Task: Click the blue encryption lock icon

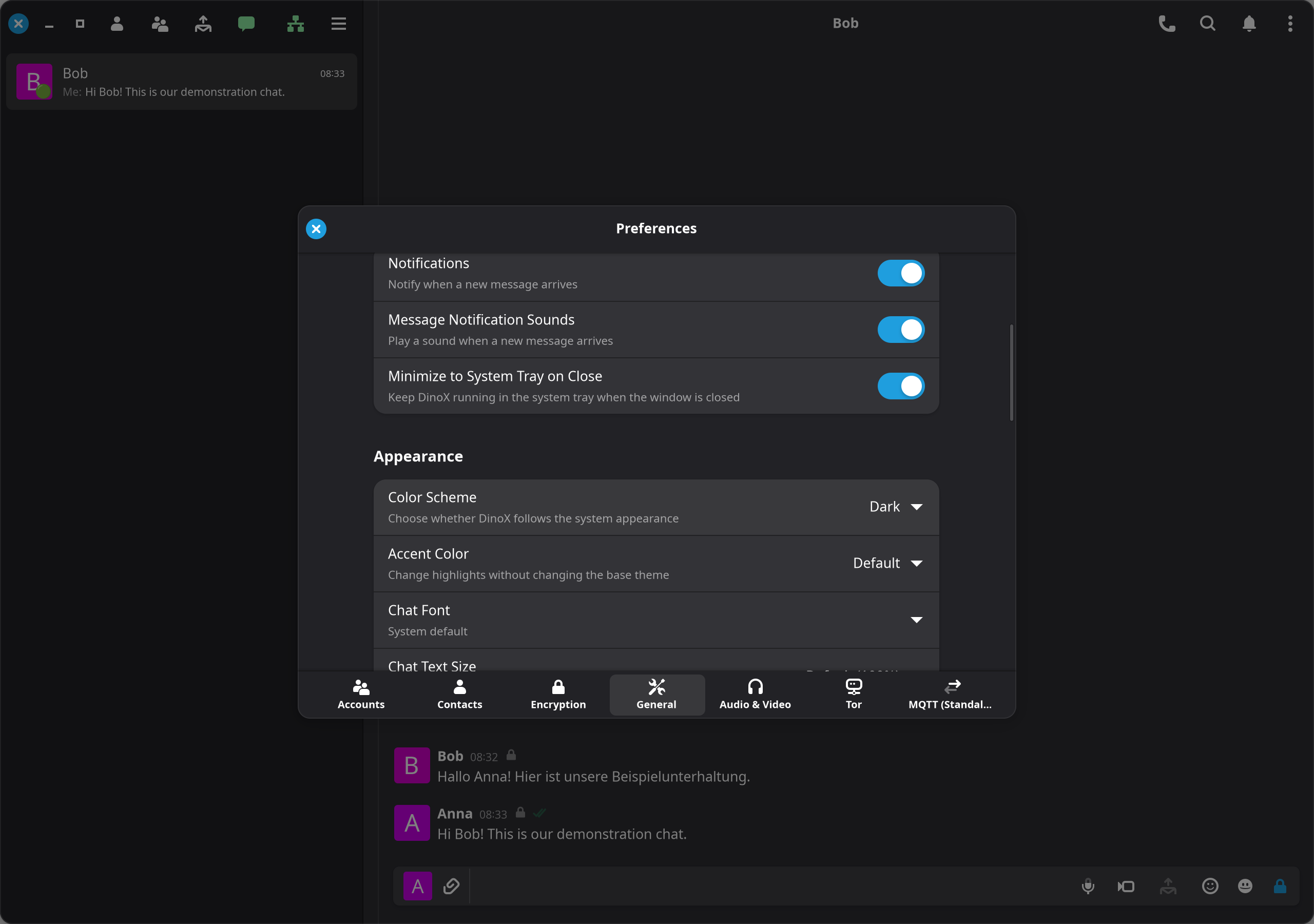Action: [x=1280, y=886]
